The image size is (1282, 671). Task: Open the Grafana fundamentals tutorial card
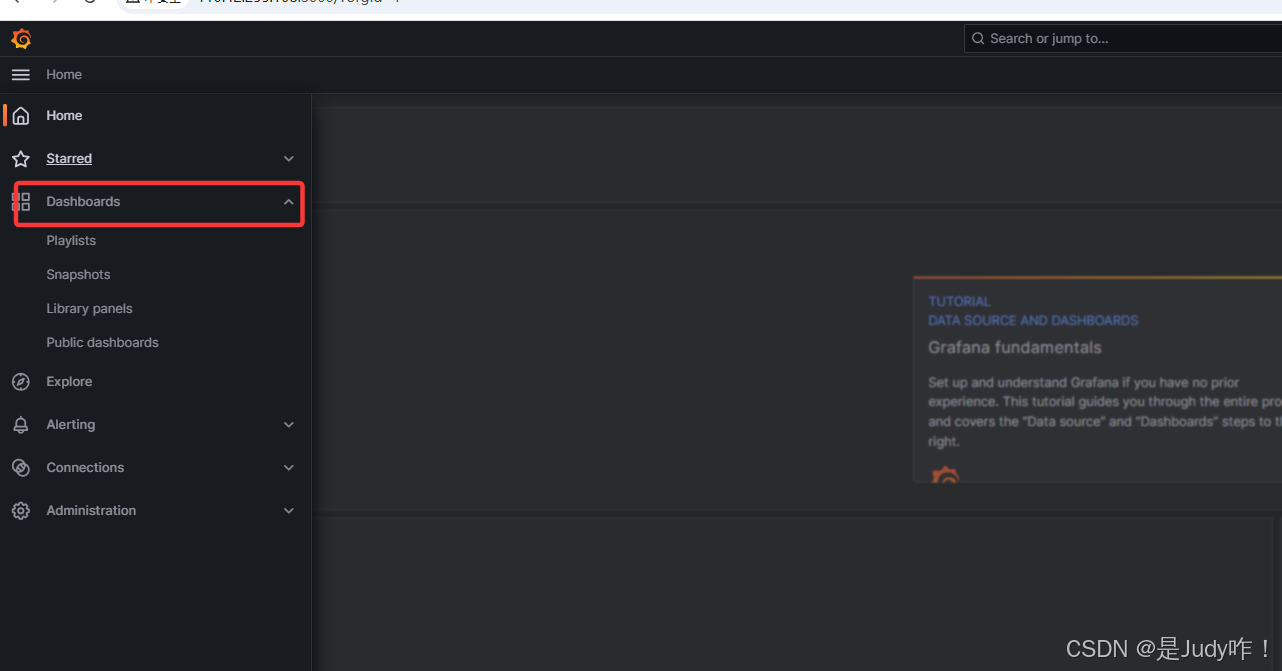[x=1097, y=380]
